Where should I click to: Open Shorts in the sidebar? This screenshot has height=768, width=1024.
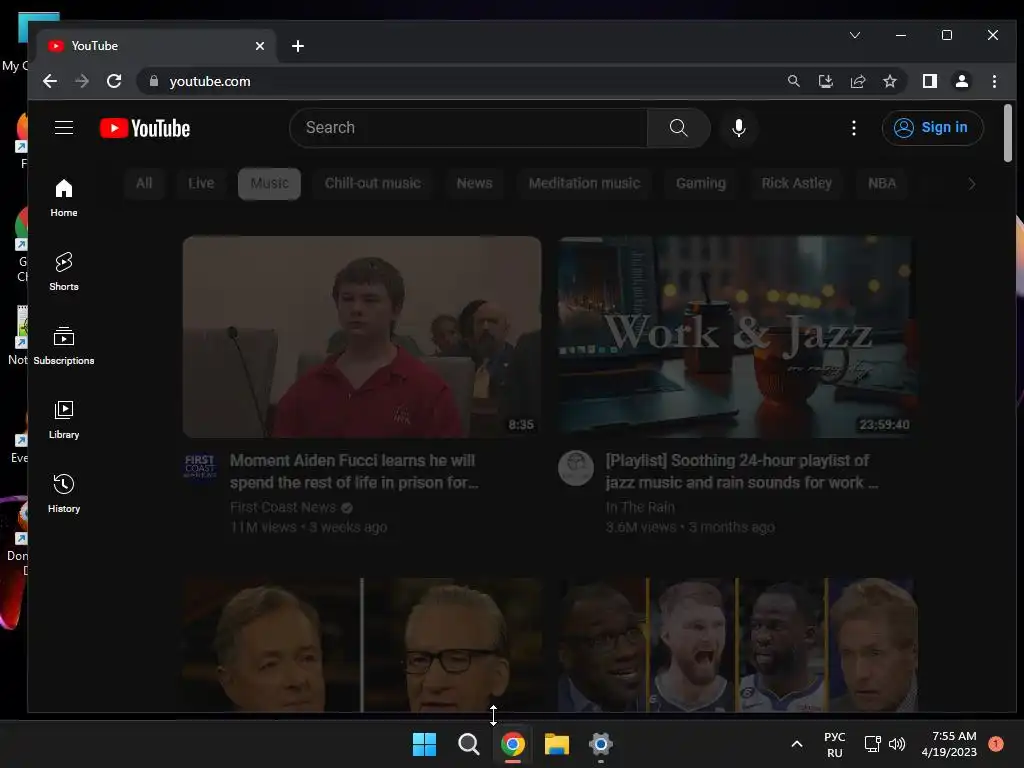63,272
